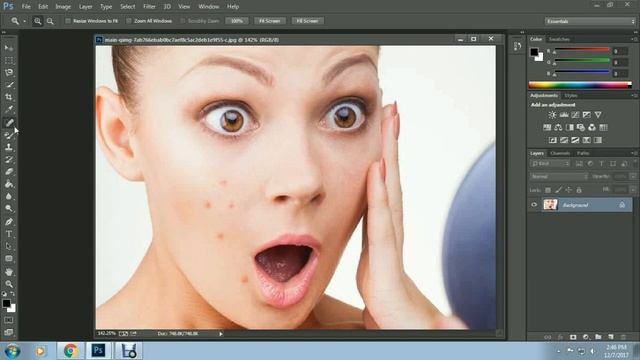This screenshot has height=360, width=640.
Task: Change the screen mode from the toolbox
Action: [x=9, y=332]
